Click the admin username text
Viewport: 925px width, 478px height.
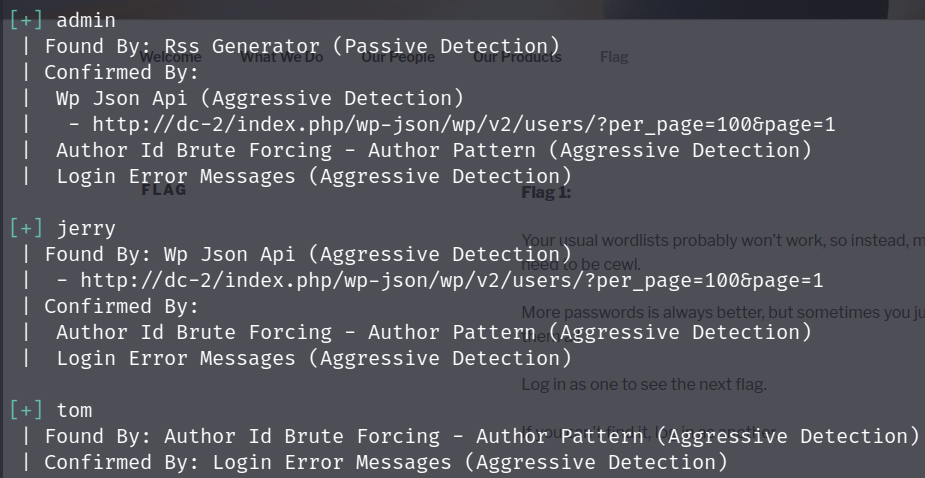tap(86, 21)
